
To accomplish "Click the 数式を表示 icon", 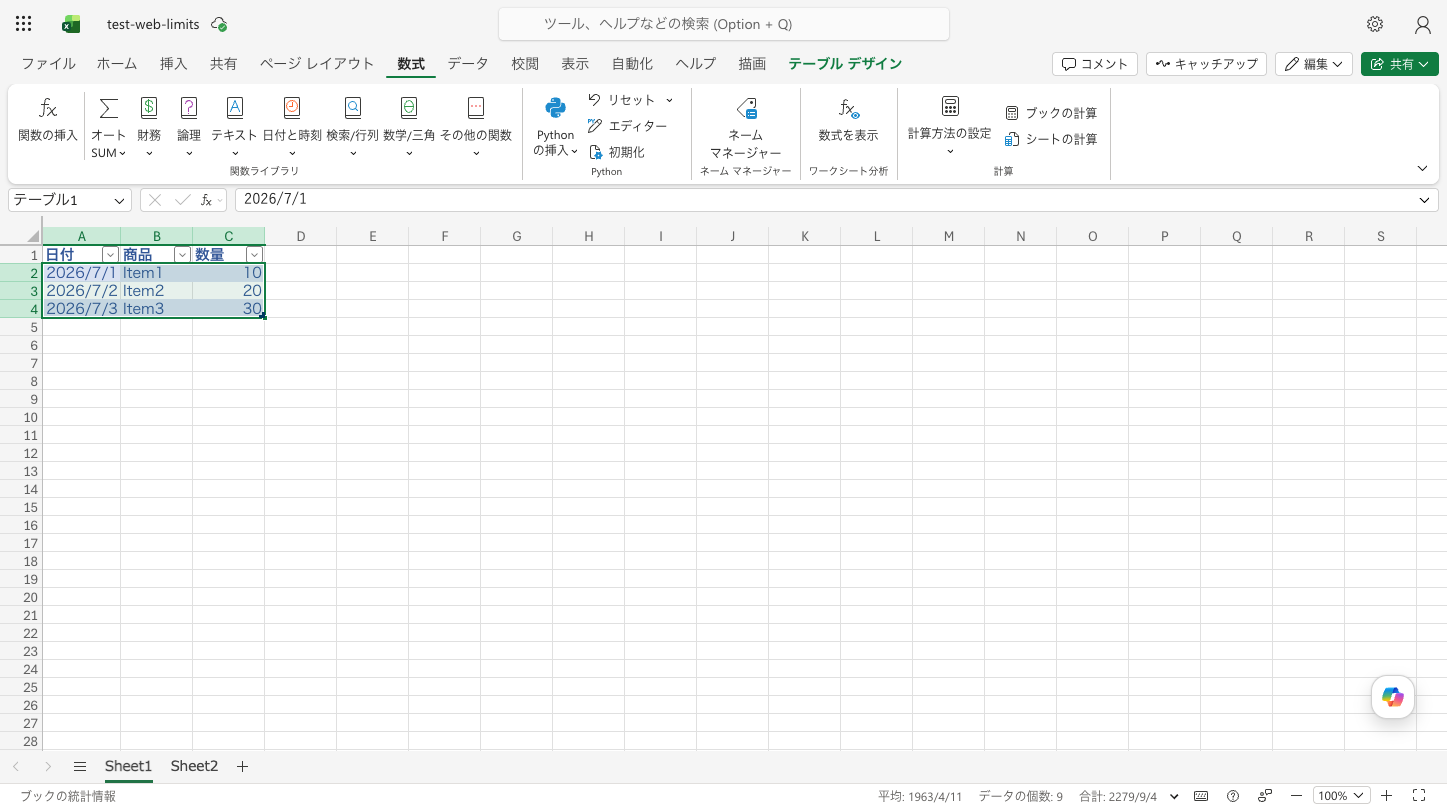I will (848, 108).
